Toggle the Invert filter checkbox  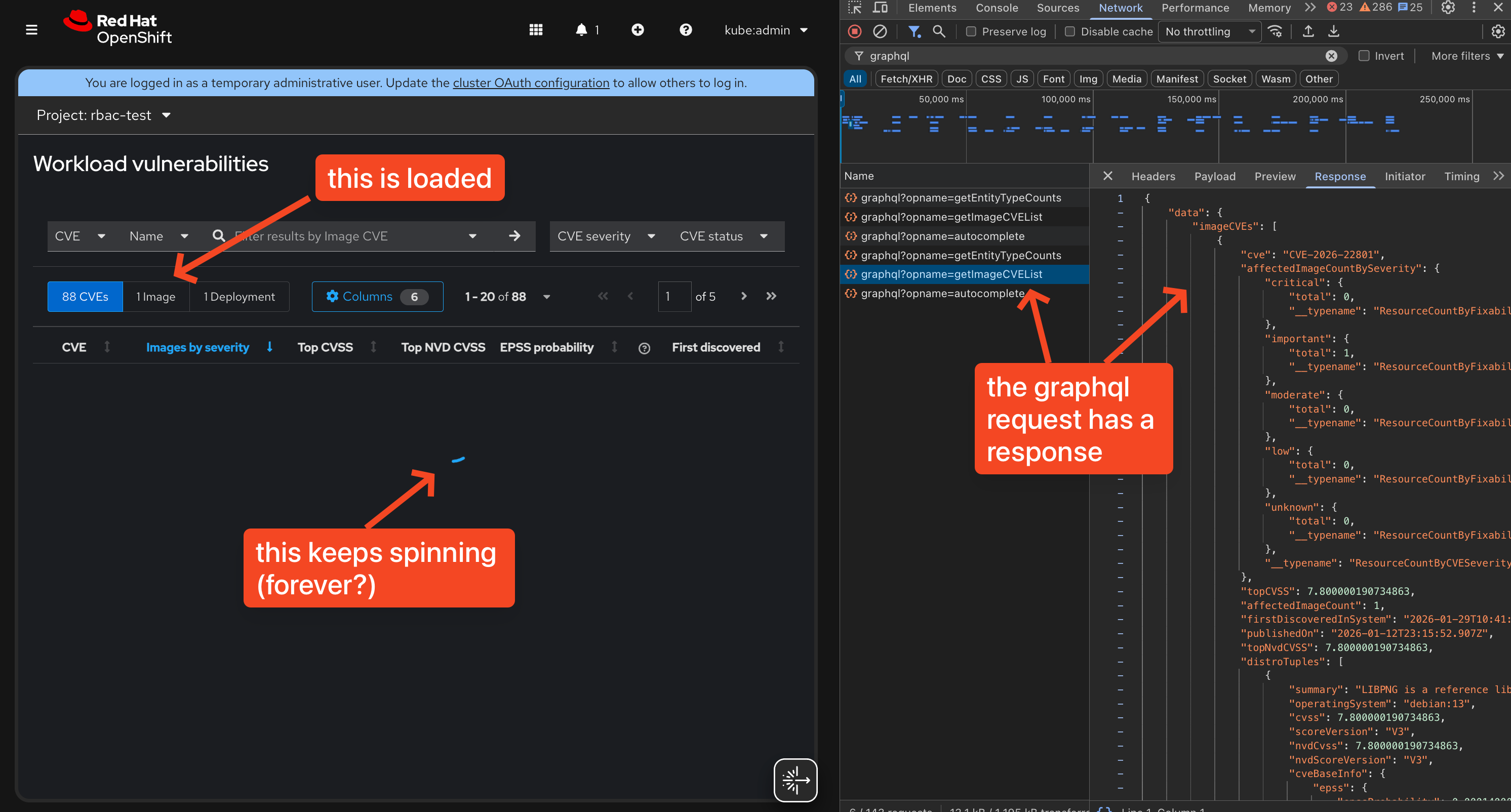(1364, 56)
